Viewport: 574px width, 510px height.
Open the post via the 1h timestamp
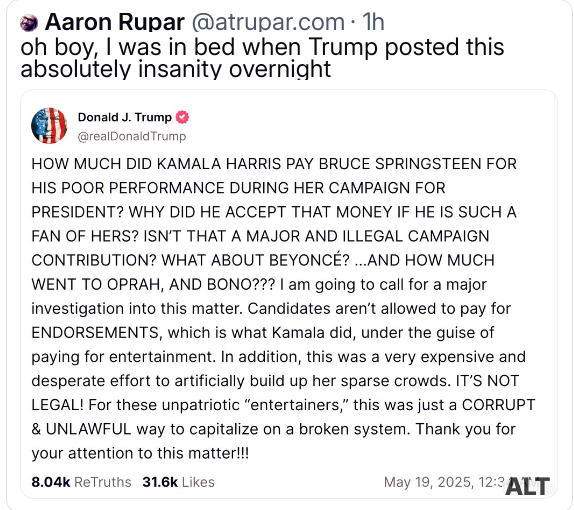click(x=373, y=22)
